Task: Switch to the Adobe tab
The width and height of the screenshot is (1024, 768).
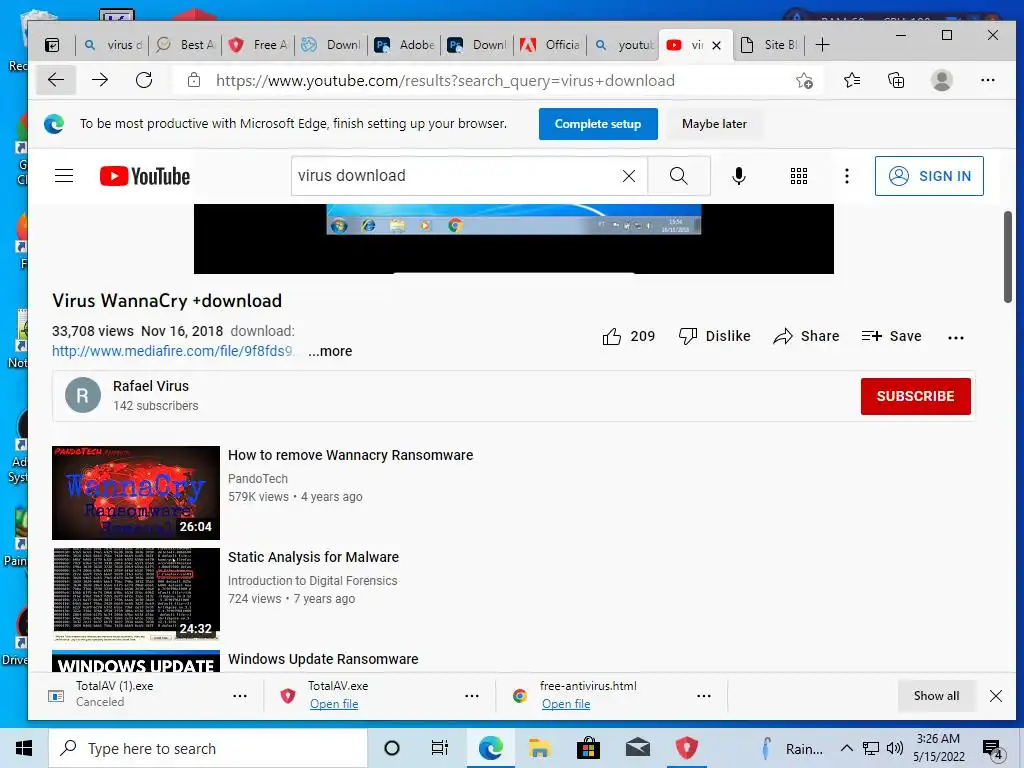Action: [406, 45]
